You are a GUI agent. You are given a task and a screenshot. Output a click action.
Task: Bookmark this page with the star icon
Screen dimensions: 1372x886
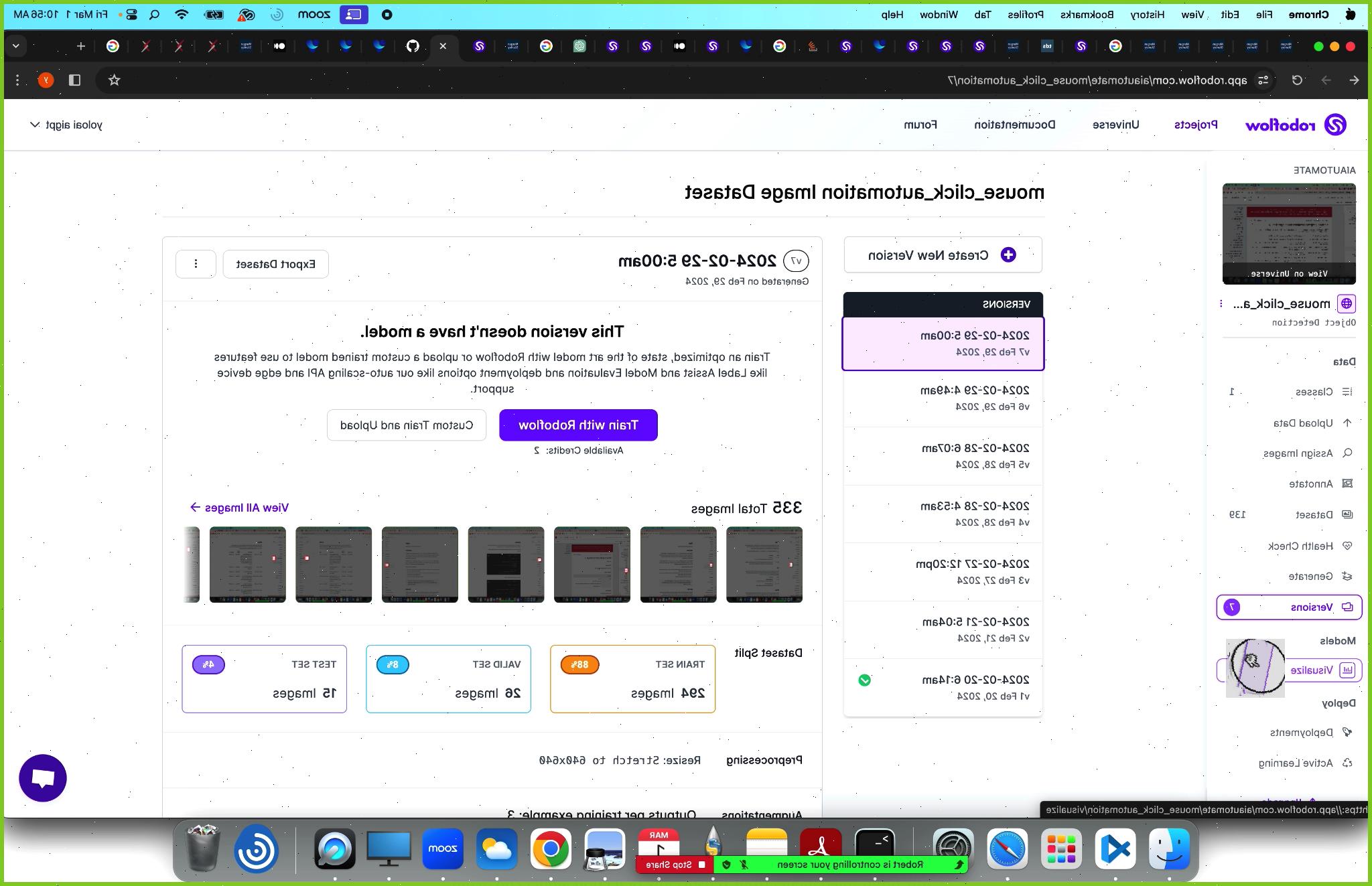pyautogui.click(x=115, y=80)
